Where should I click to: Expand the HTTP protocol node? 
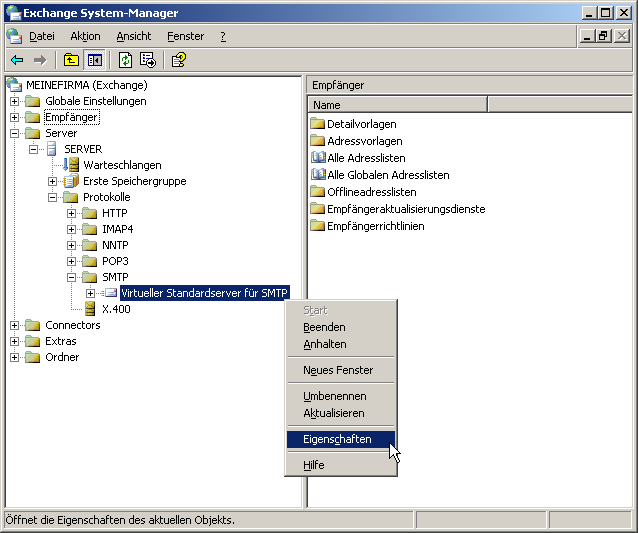click(x=71, y=213)
